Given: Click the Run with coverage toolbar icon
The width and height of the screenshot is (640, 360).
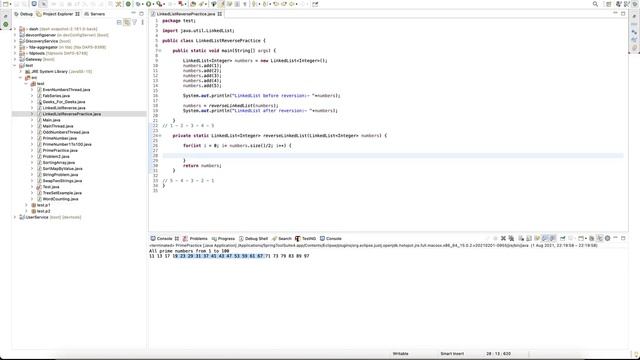Looking at the screenshot, I should tap(159, 4).
